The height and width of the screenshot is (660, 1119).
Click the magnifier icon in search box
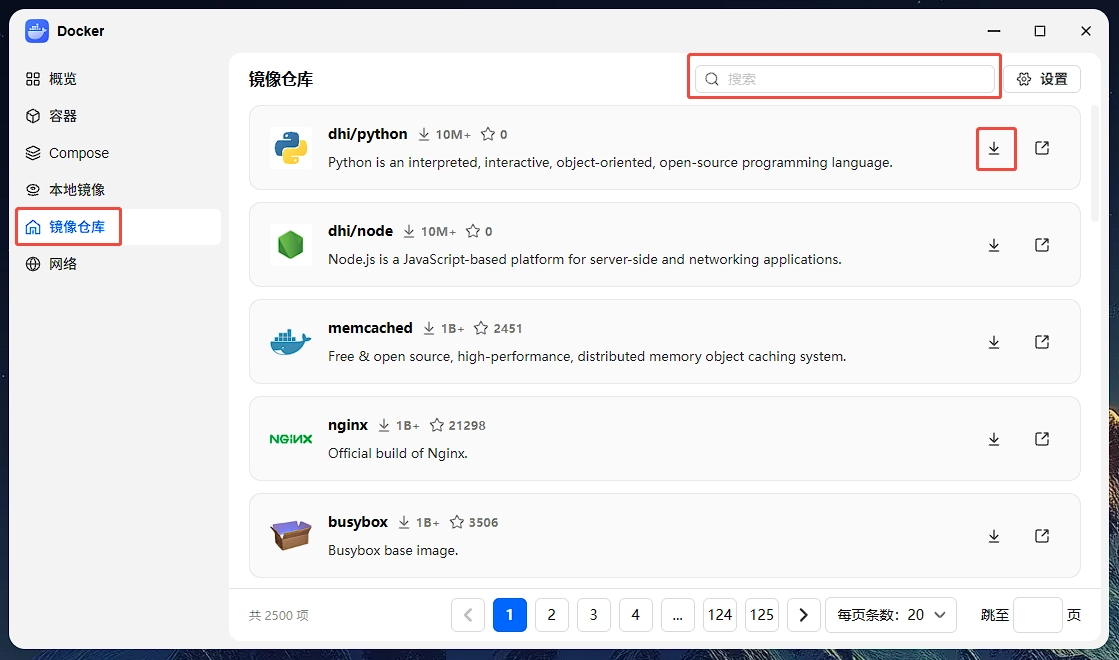click(x=712, y=79)
